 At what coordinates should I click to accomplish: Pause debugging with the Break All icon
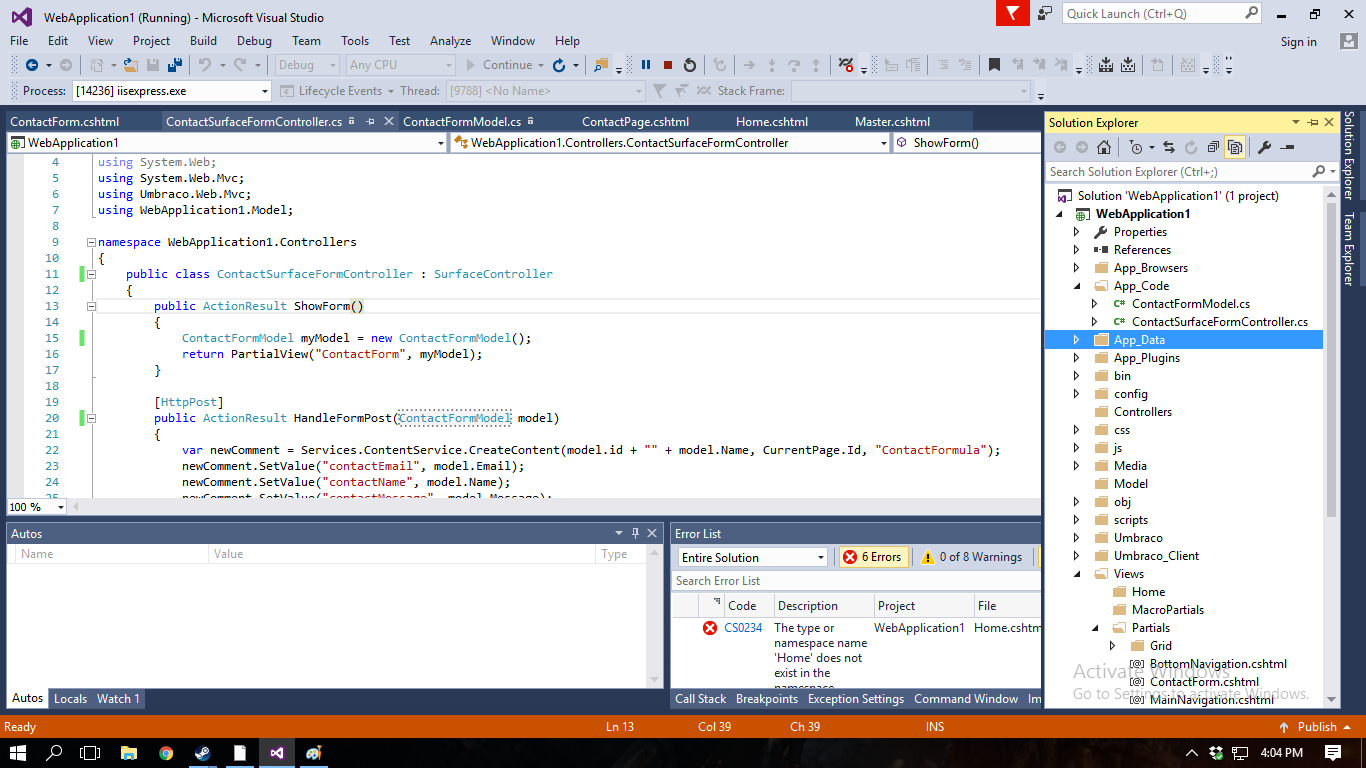[x=646, y=65]
